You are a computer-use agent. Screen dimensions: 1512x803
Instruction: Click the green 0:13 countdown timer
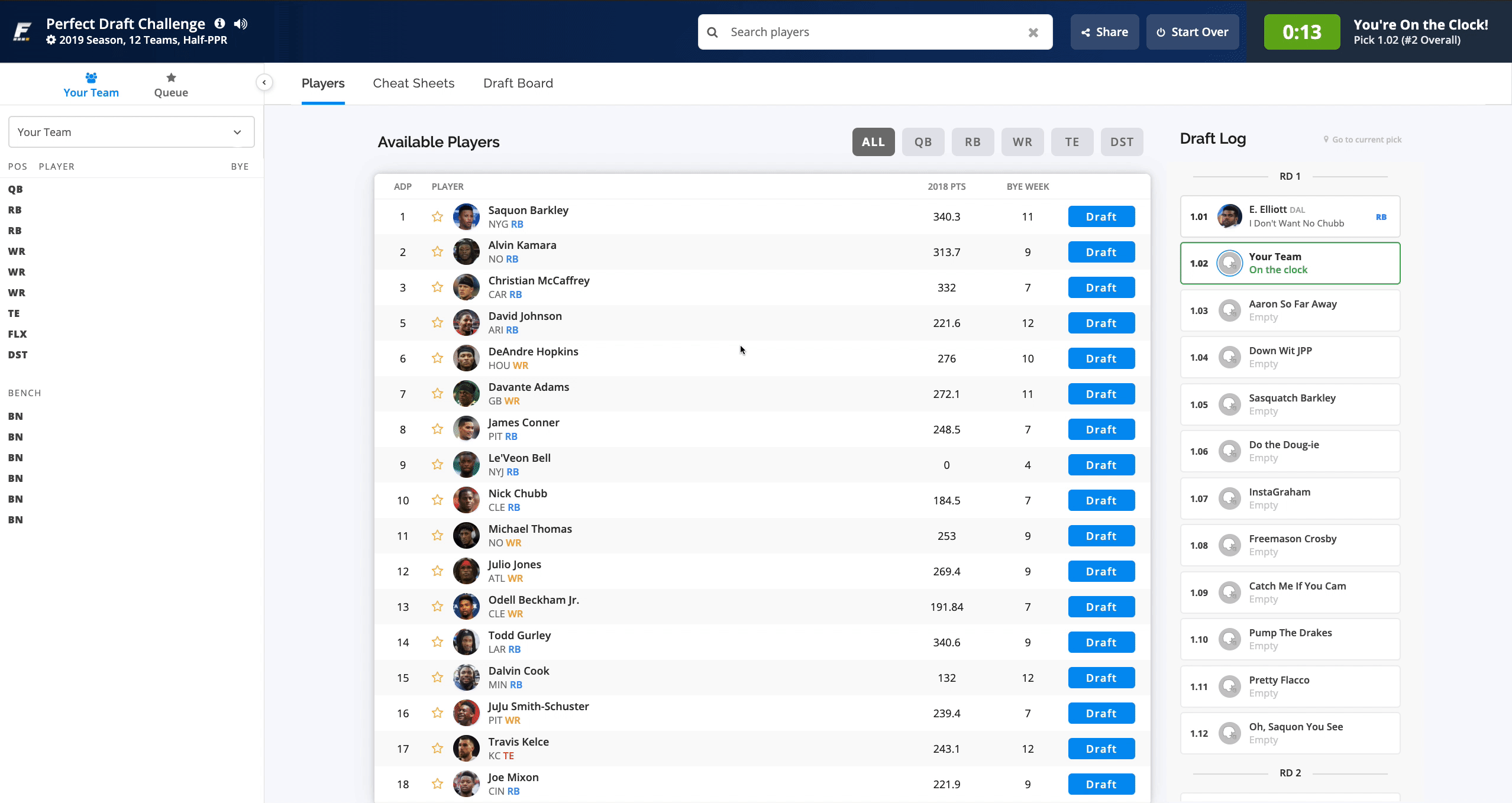1301,33
